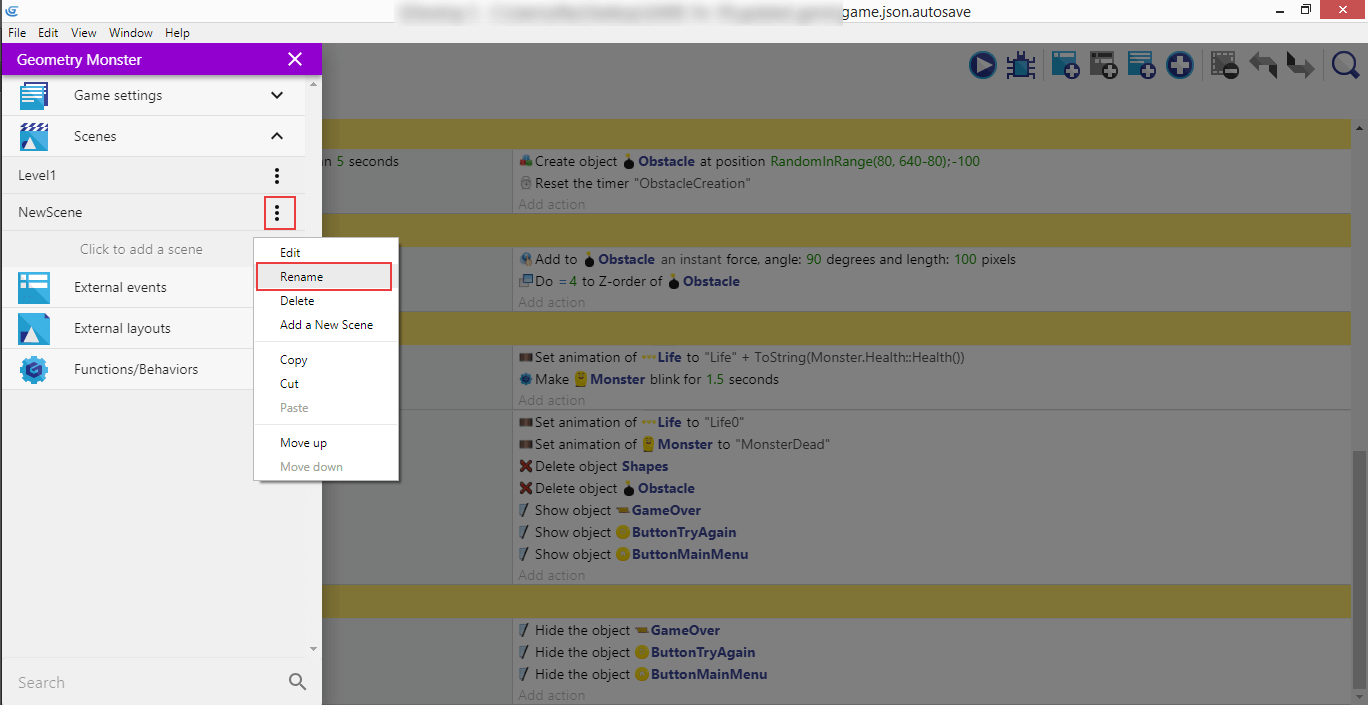Collapse the Scenes section
Image resolution: width=1368 pixels, height=705 pixels.
(x=277, y=136)
